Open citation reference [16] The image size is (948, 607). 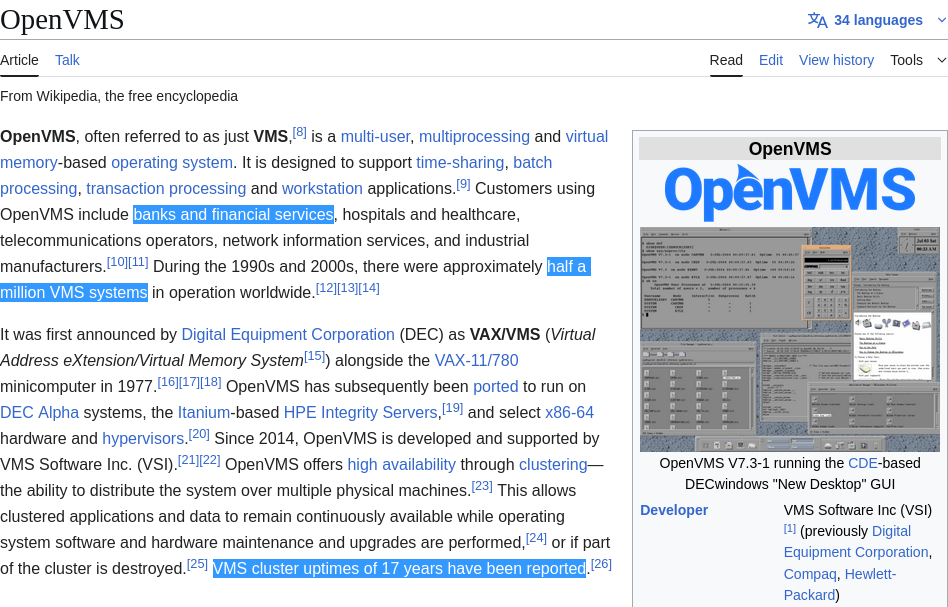(168, 382)
